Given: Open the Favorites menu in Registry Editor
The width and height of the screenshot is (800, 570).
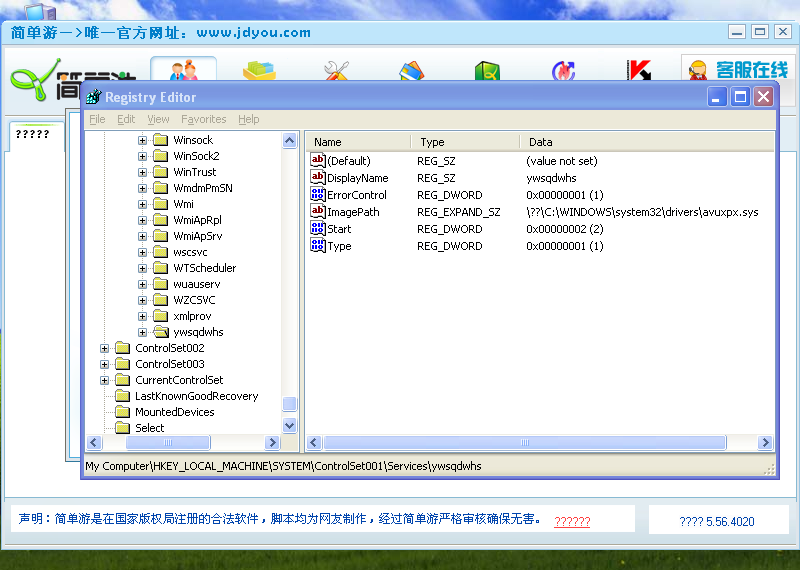Looking at the screenshot, I should (x=204, y=119).
